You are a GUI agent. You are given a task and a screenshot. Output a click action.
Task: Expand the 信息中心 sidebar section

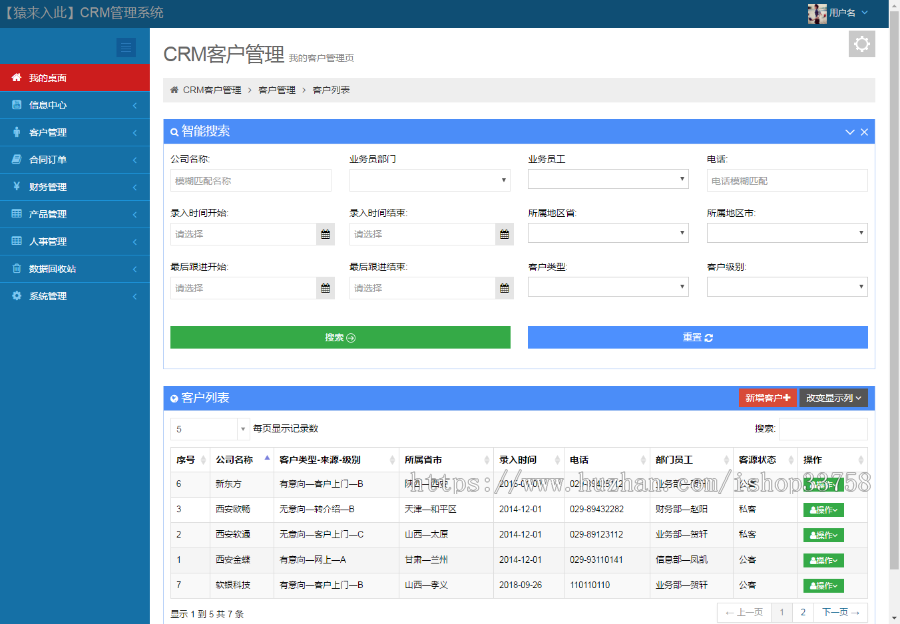point(60,105)
